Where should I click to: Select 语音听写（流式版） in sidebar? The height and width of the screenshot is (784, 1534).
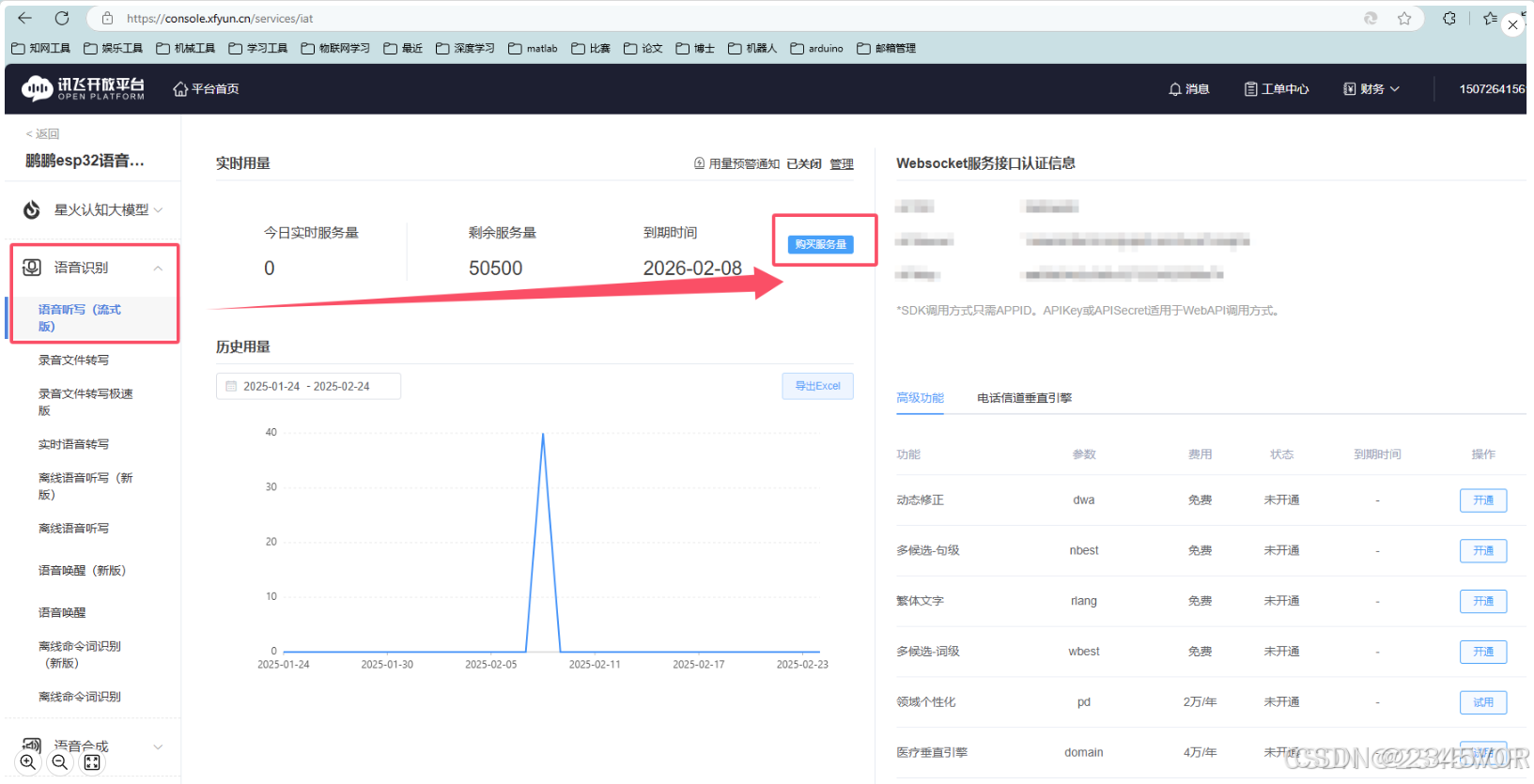80,317
